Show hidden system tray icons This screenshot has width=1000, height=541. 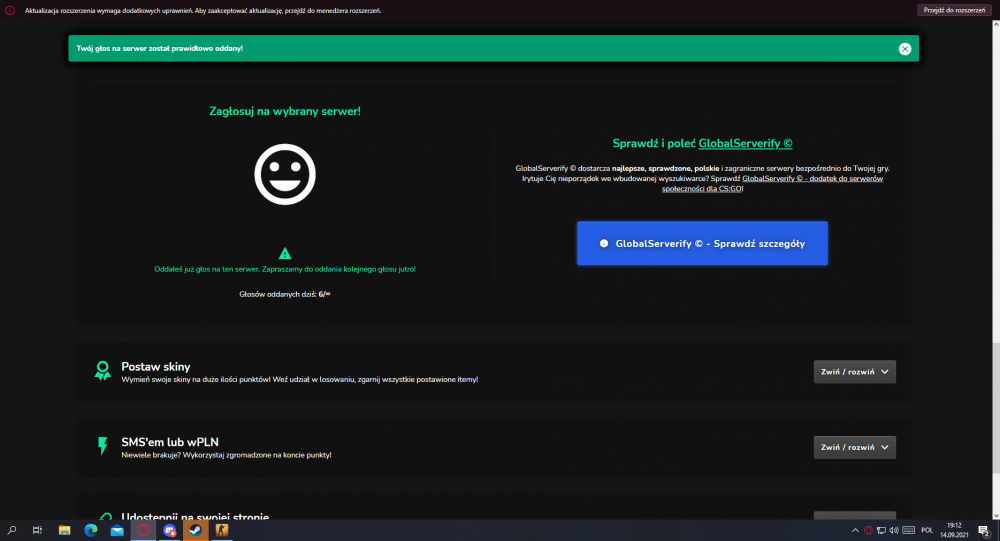855,530
